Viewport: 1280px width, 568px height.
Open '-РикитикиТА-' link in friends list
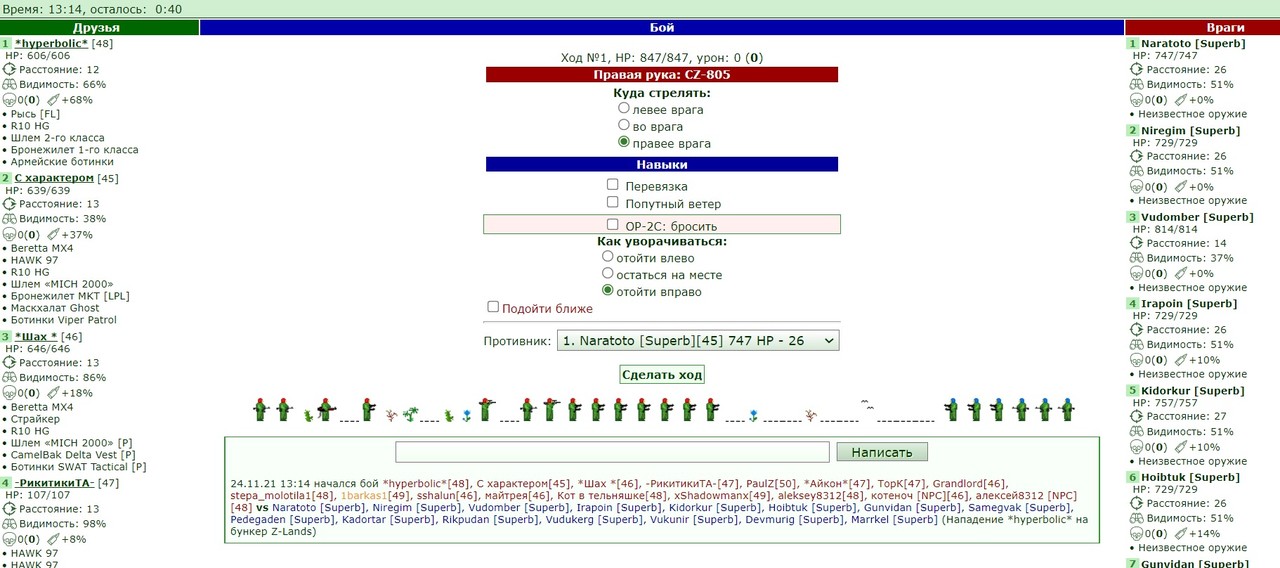[x=54, y=483]
